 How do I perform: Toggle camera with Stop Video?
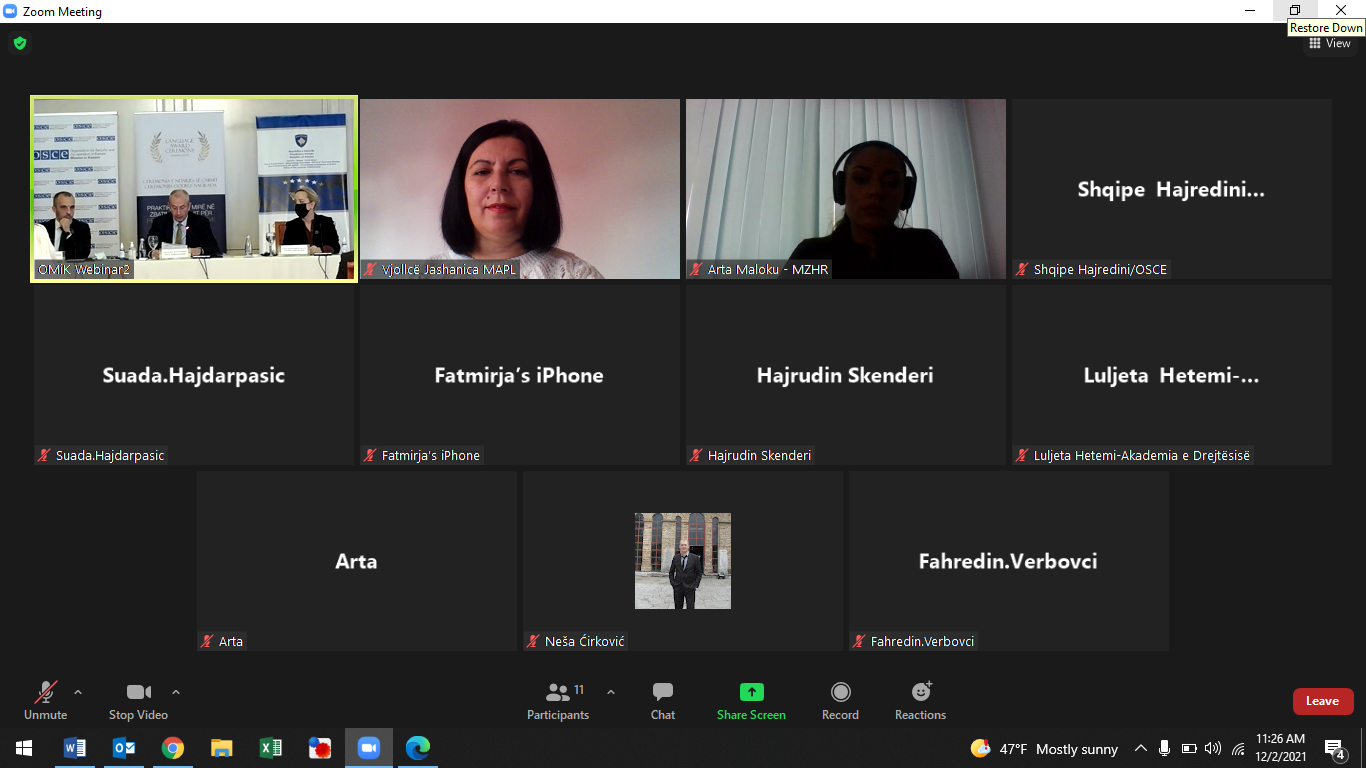pos(138,700)
